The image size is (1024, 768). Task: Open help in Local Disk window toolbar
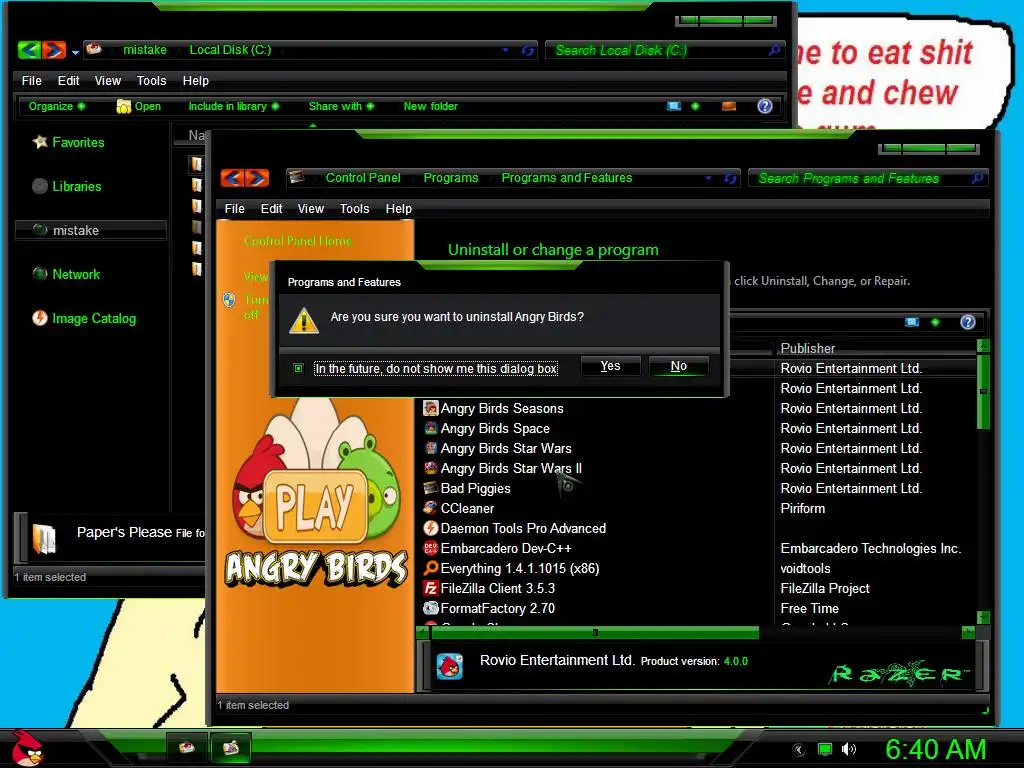tap(765, 106)
